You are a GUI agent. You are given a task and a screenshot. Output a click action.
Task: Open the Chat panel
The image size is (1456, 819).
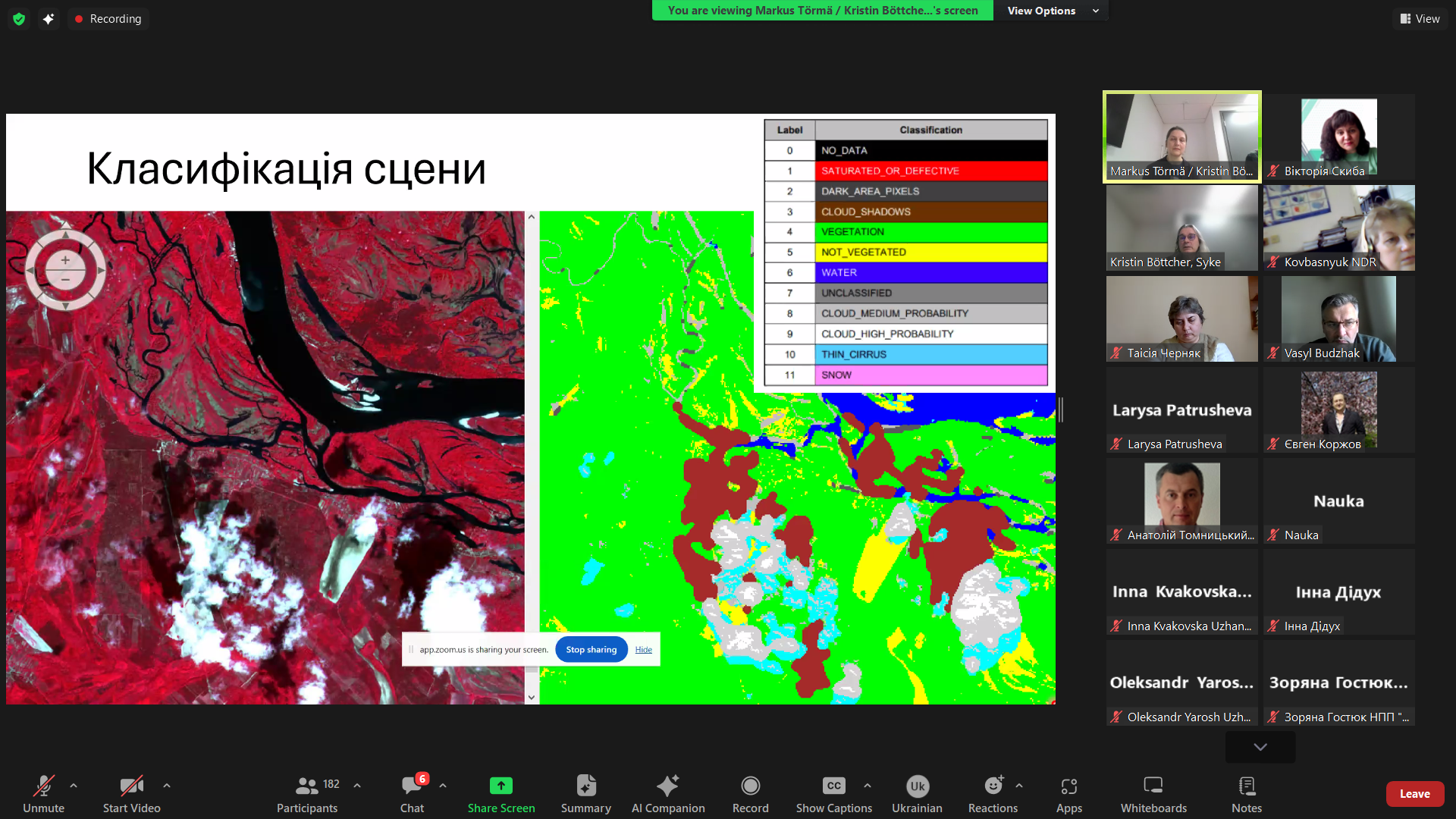pos(411,794)
